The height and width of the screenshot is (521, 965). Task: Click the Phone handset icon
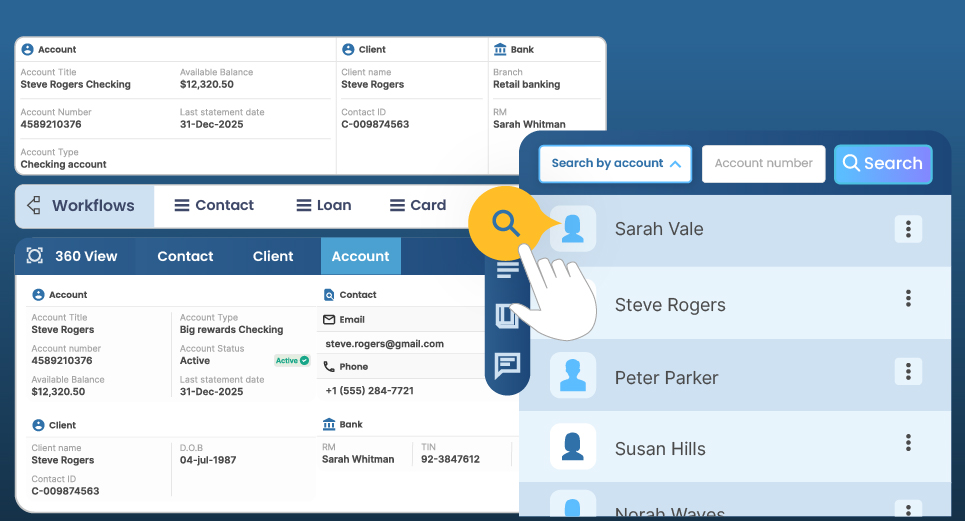click(x=329, y=366)
